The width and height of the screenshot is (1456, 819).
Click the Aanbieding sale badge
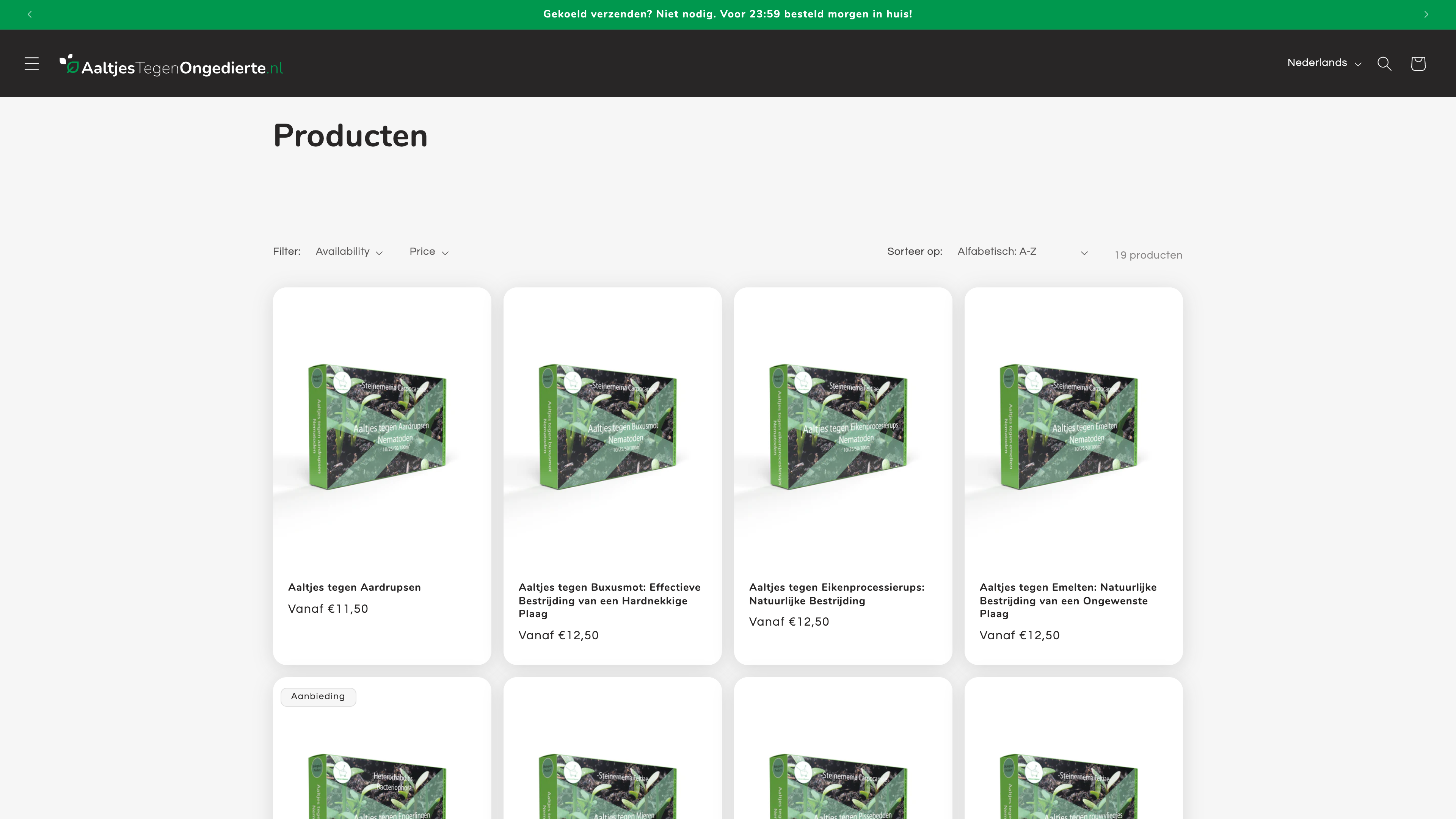pos(318,697)
